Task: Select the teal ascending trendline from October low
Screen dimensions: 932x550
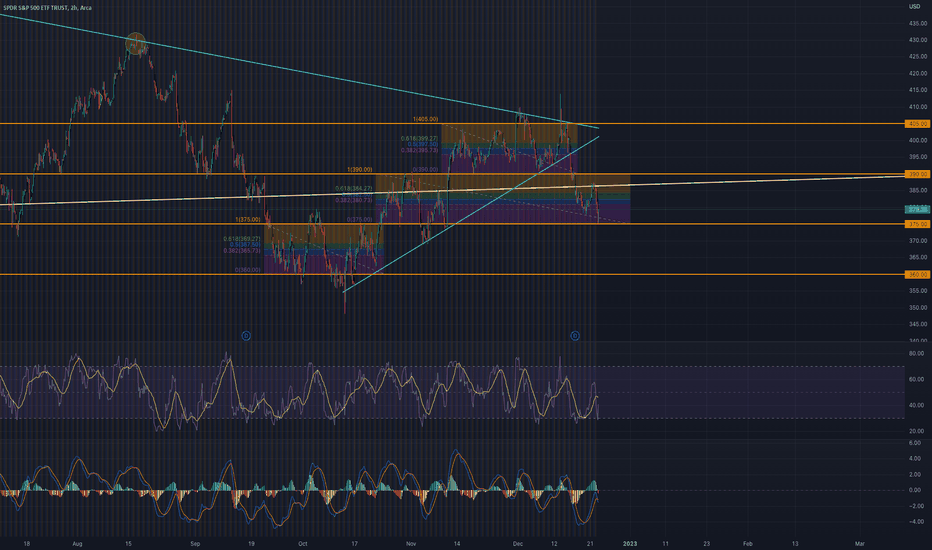Action: 471,214
